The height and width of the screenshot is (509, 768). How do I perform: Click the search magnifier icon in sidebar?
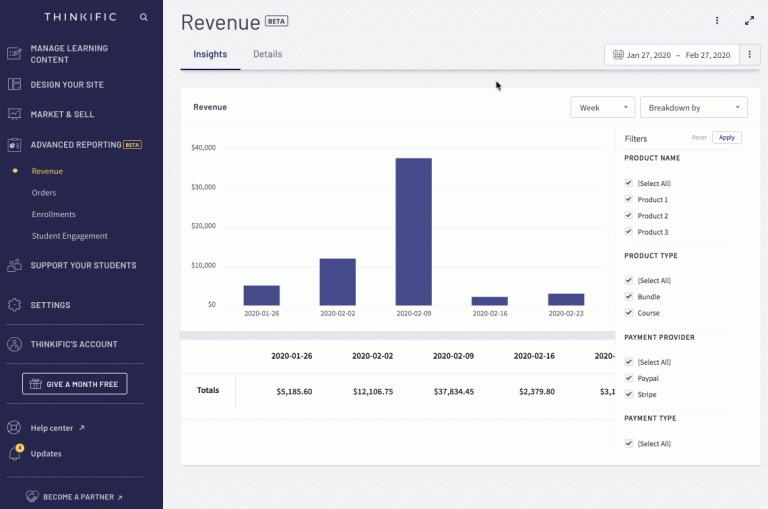[x=144, y=17]
